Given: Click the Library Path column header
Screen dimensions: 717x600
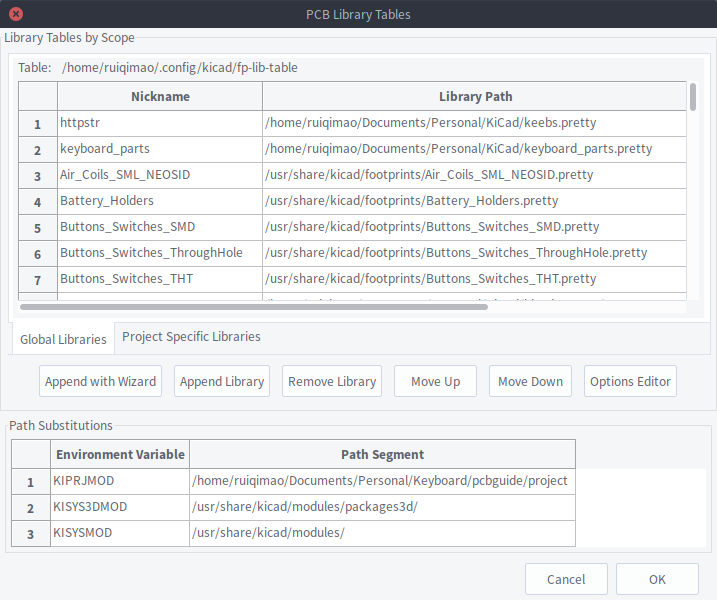Looking at the screenshot, I should point(475,96).
